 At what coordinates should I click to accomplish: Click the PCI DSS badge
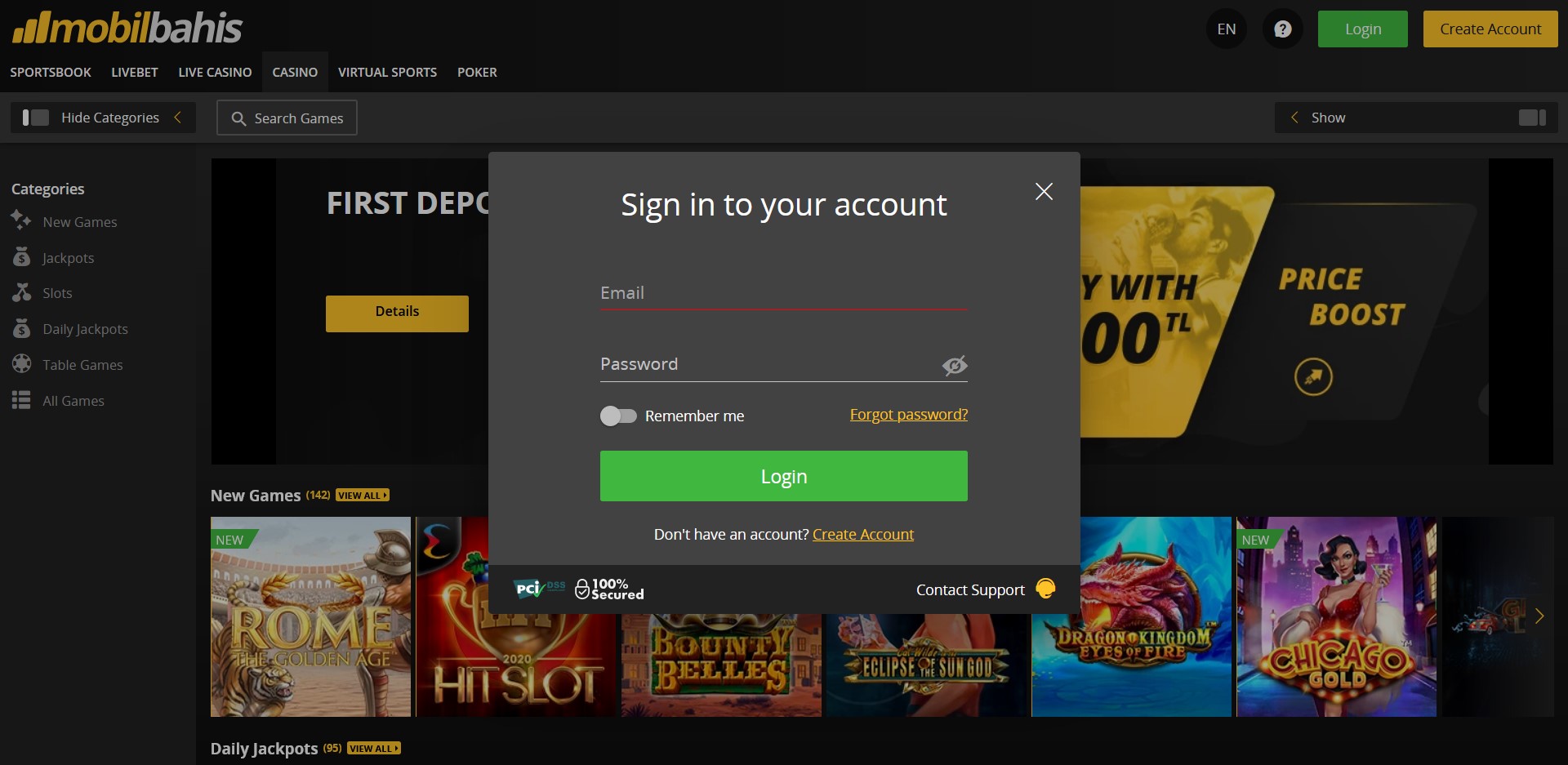click(539, 589)
